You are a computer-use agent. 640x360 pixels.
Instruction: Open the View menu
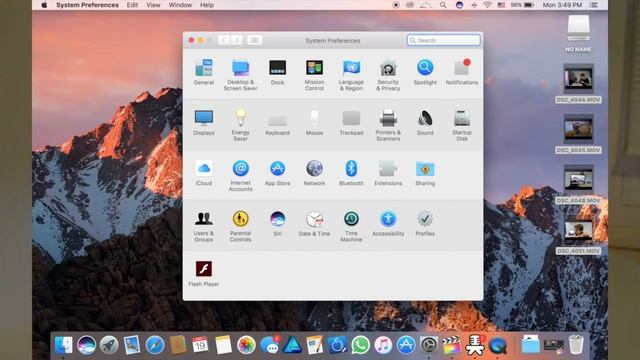[153, 5]
